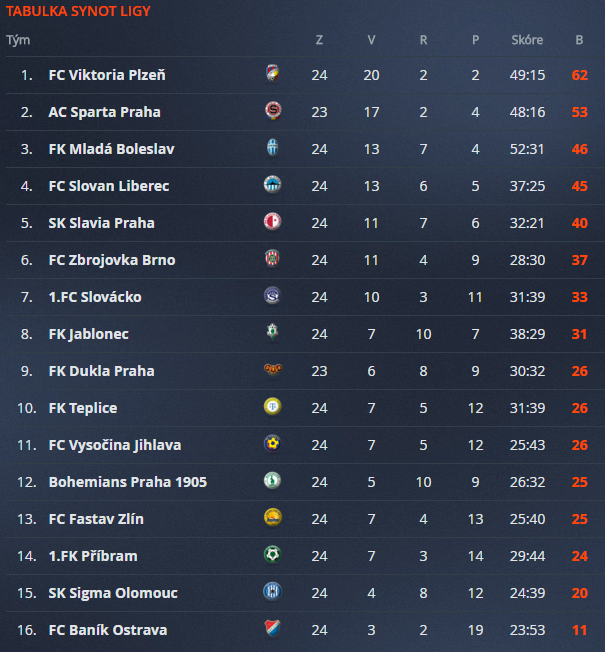The image size is (605, 652).
Task: Click the FC Viktoria Plzeň club crest
Action: 273,75
